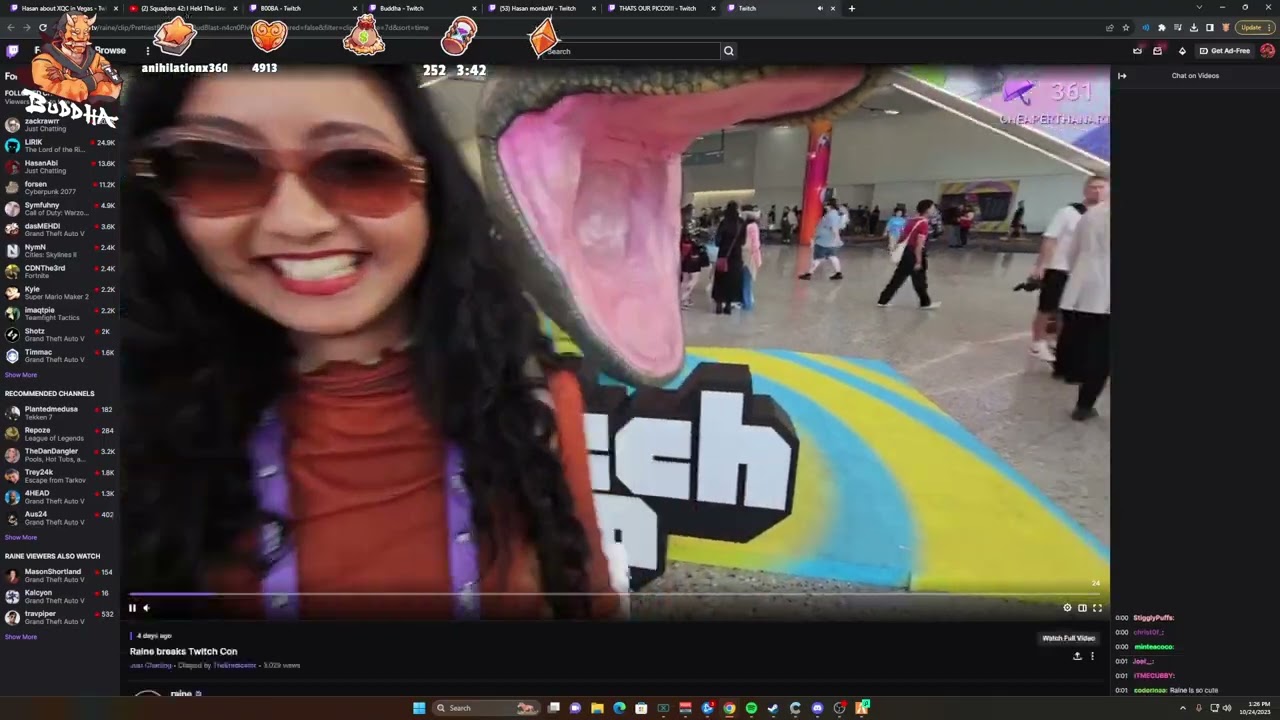Viewport: 1280px width, 720px height.
Task: Open Timmac channel in sidebar
Action: pyautogui.click(x=60, y=356)
